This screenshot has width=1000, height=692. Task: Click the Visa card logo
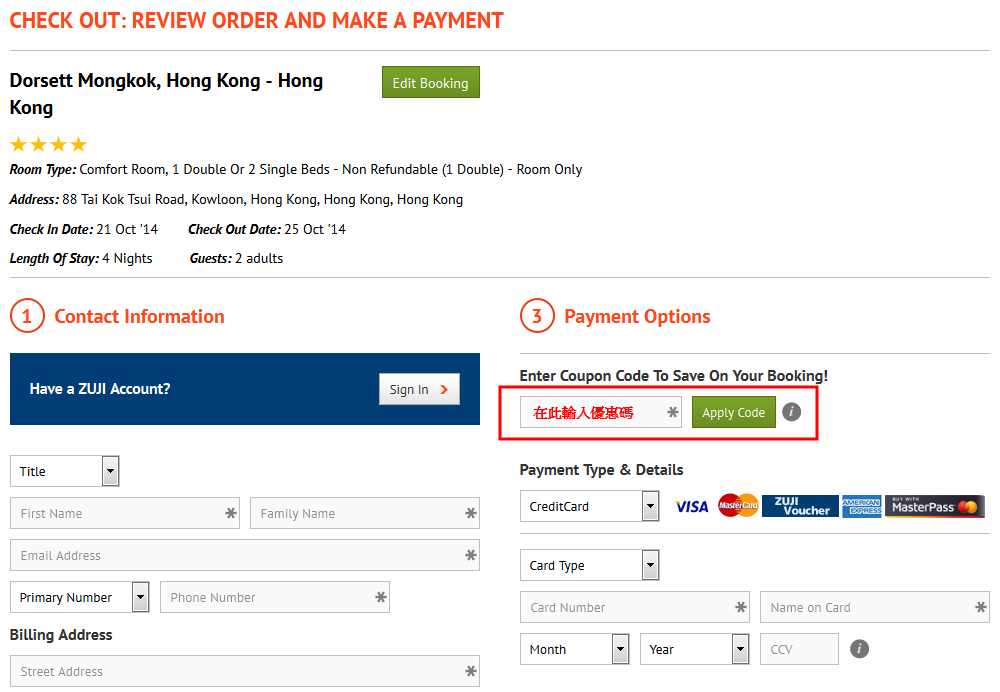(691, 507)
